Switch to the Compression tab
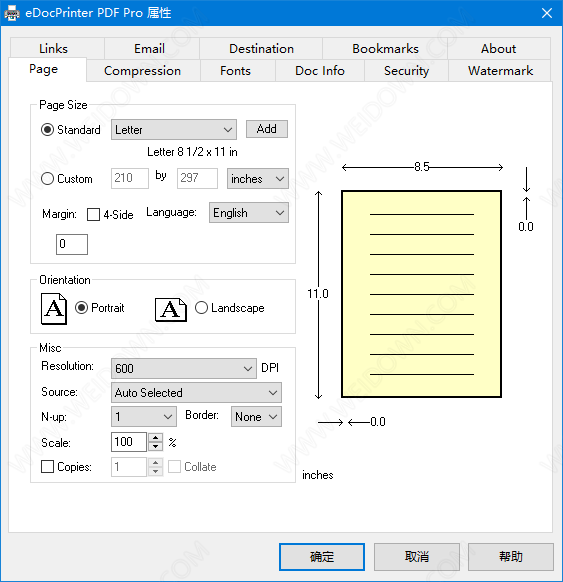 point(143,71)
